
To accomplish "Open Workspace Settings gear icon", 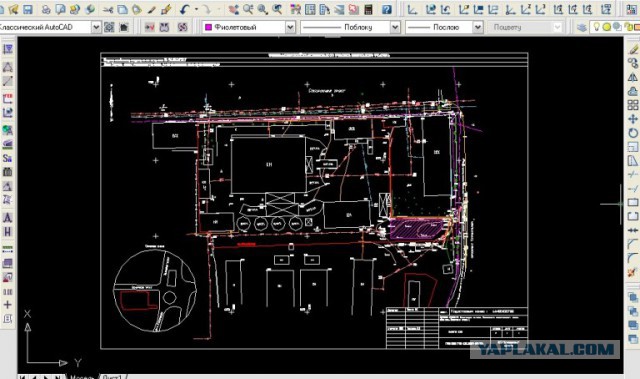I will click(109, 27).
